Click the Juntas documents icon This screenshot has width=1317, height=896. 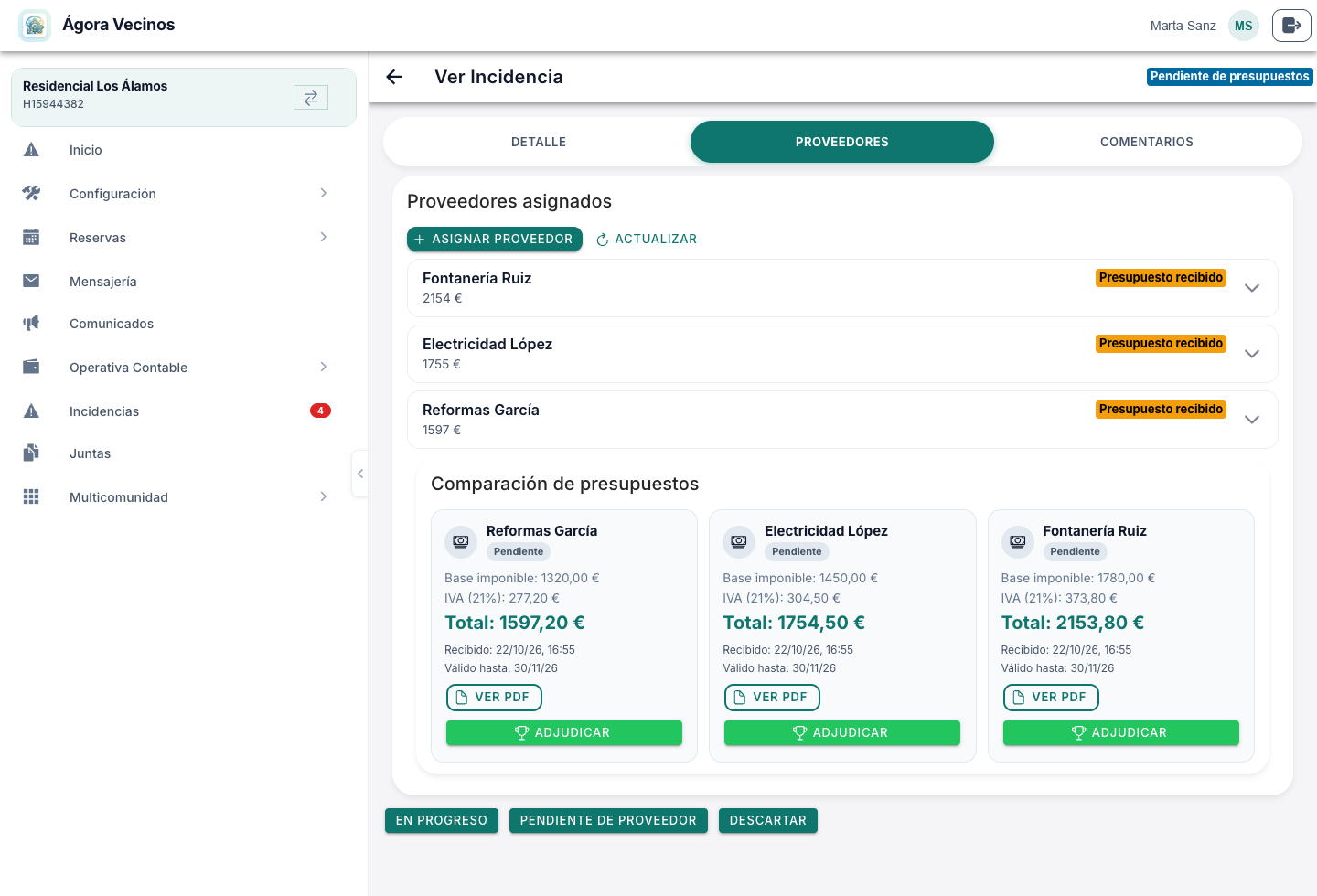31,453
